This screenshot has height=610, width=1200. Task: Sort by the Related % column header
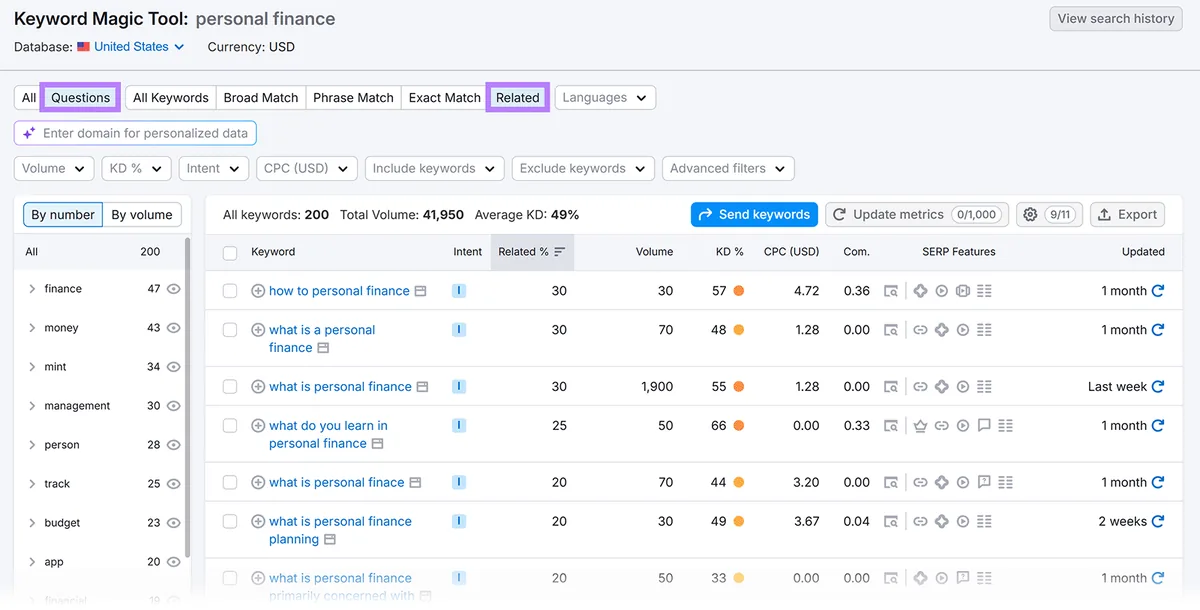(531, 252)
